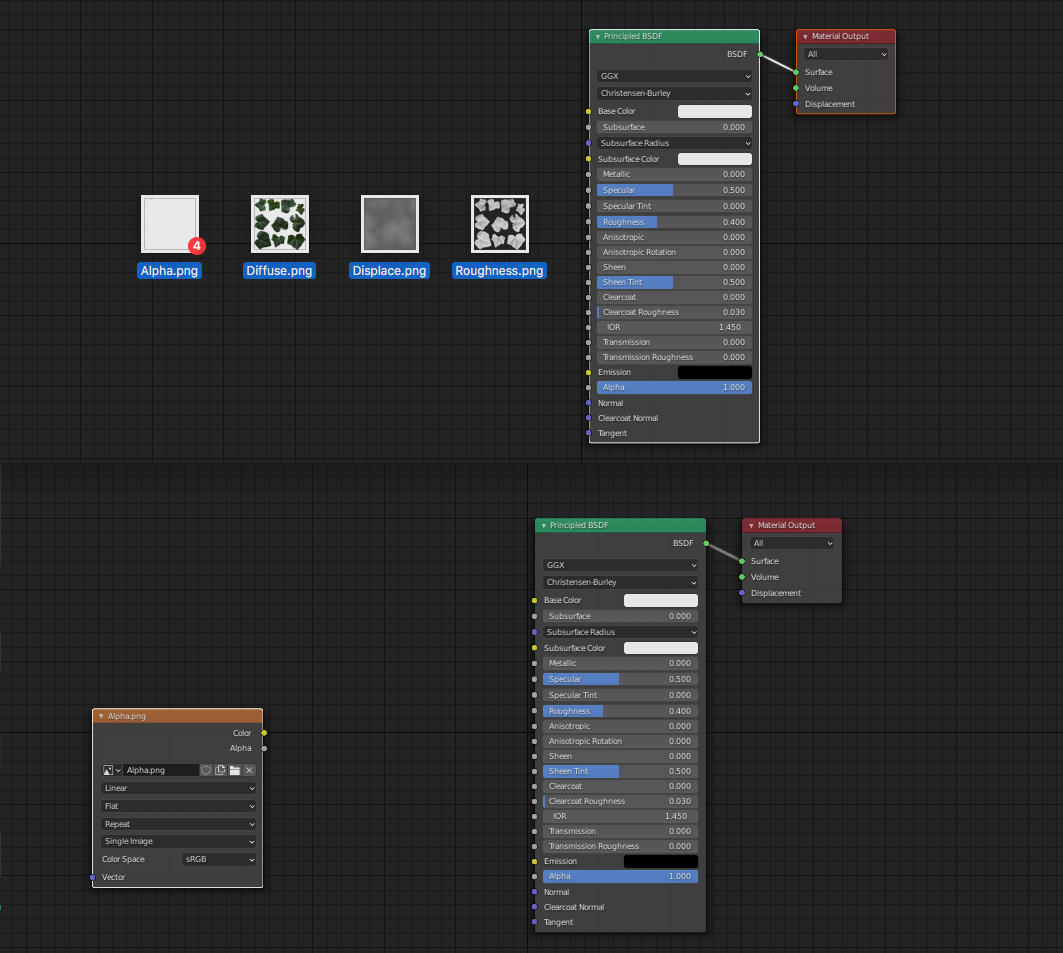The width and height of the screenshot is (1063, 953).
Task: Unlink the image with the X icon
Action: [249, 770]
